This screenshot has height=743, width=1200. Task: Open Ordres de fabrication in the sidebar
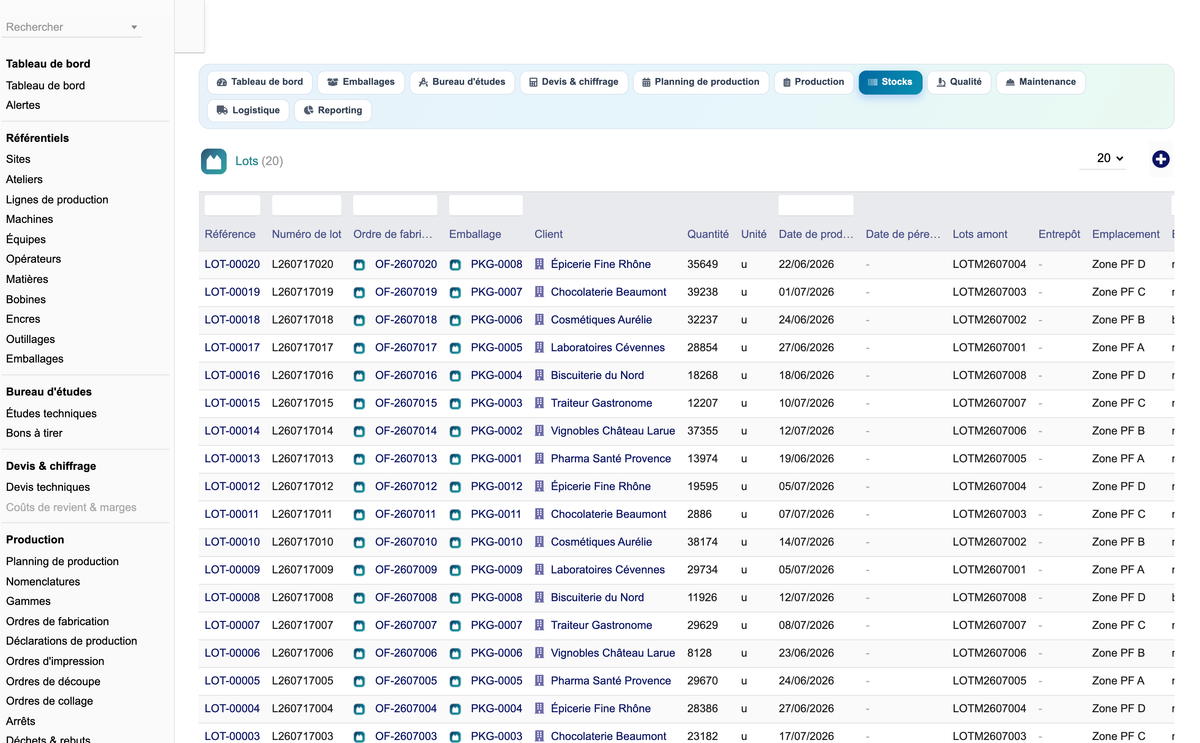click(58, 621)
